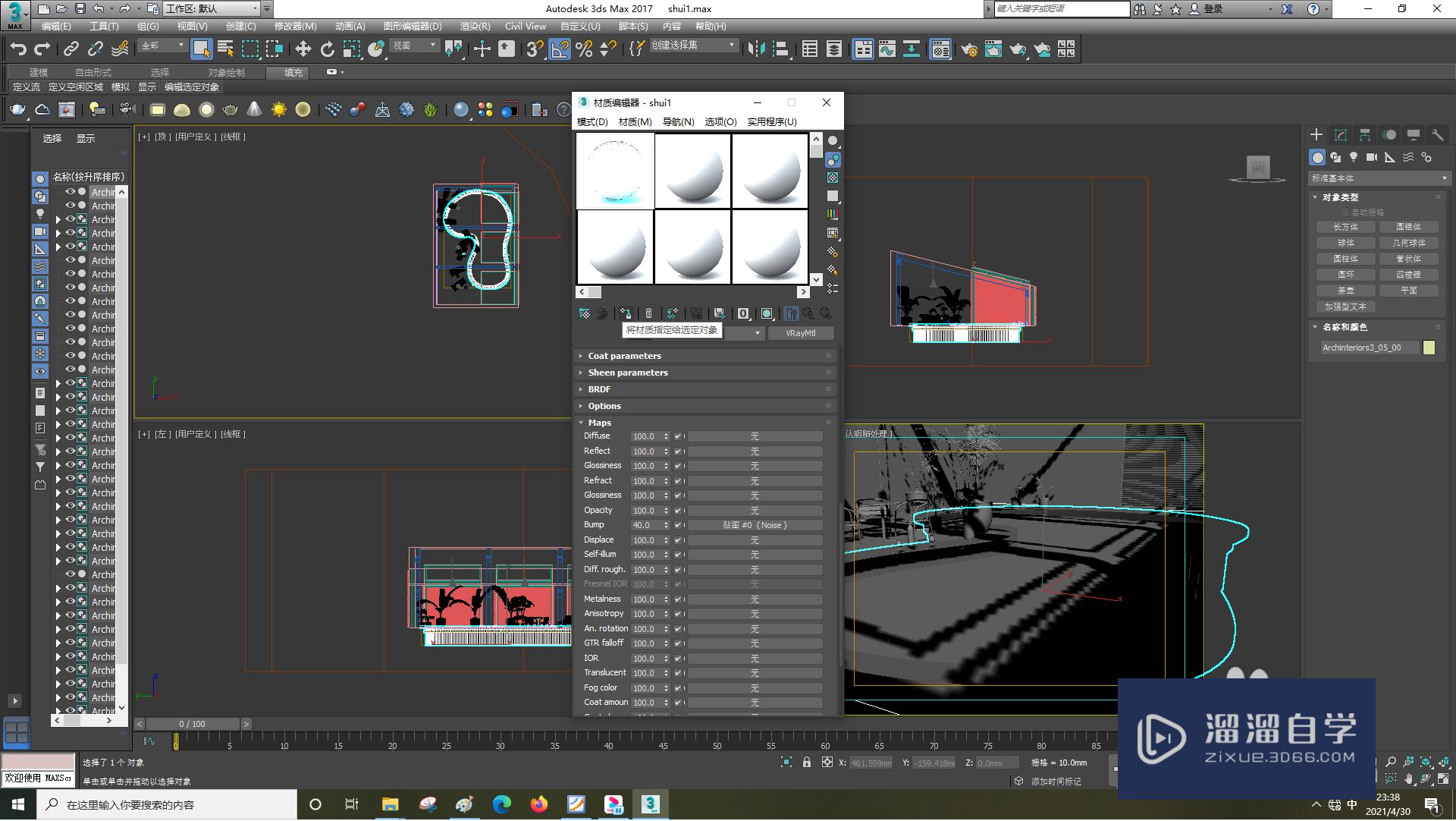This screenshot has width=1456, height=821.
Task: Activate the Select Object tool
Action: [201, 49]
